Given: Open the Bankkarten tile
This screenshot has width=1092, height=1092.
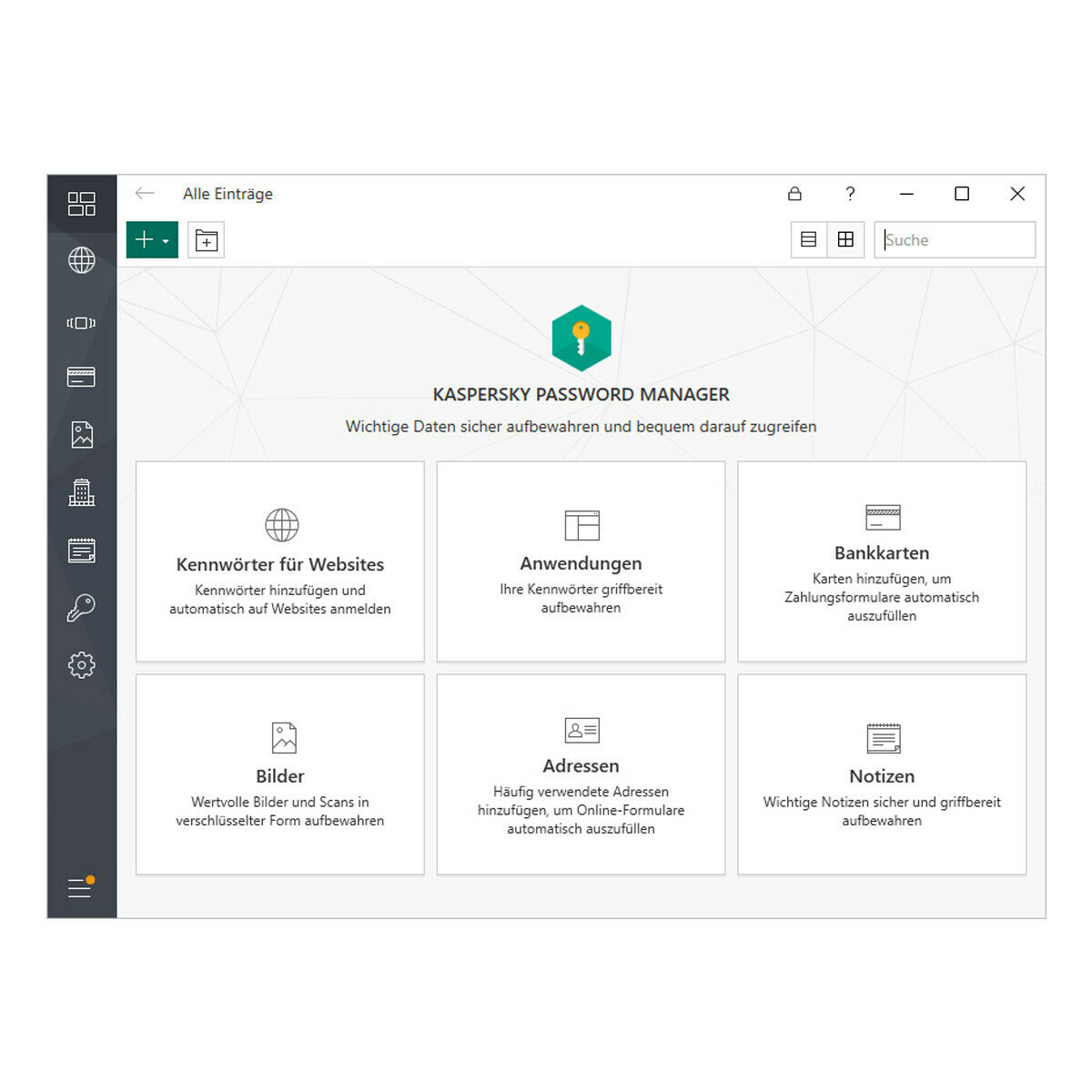Looking at the screenshot, I should point(882,561).
